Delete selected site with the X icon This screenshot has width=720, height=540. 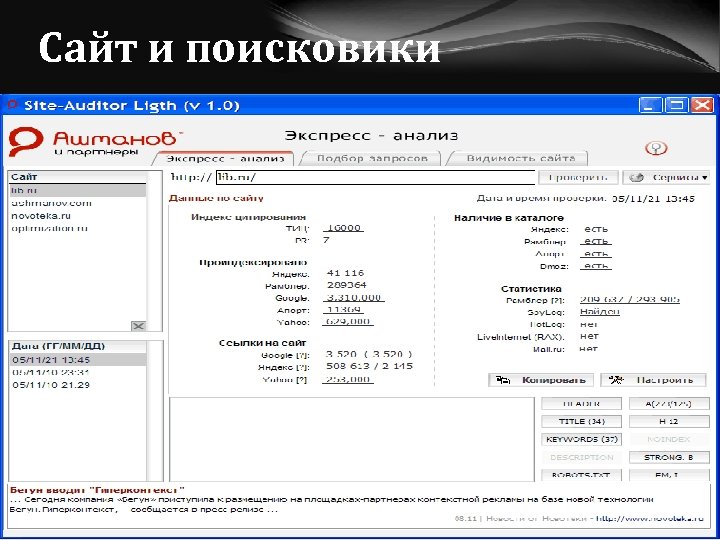point(138,326)
